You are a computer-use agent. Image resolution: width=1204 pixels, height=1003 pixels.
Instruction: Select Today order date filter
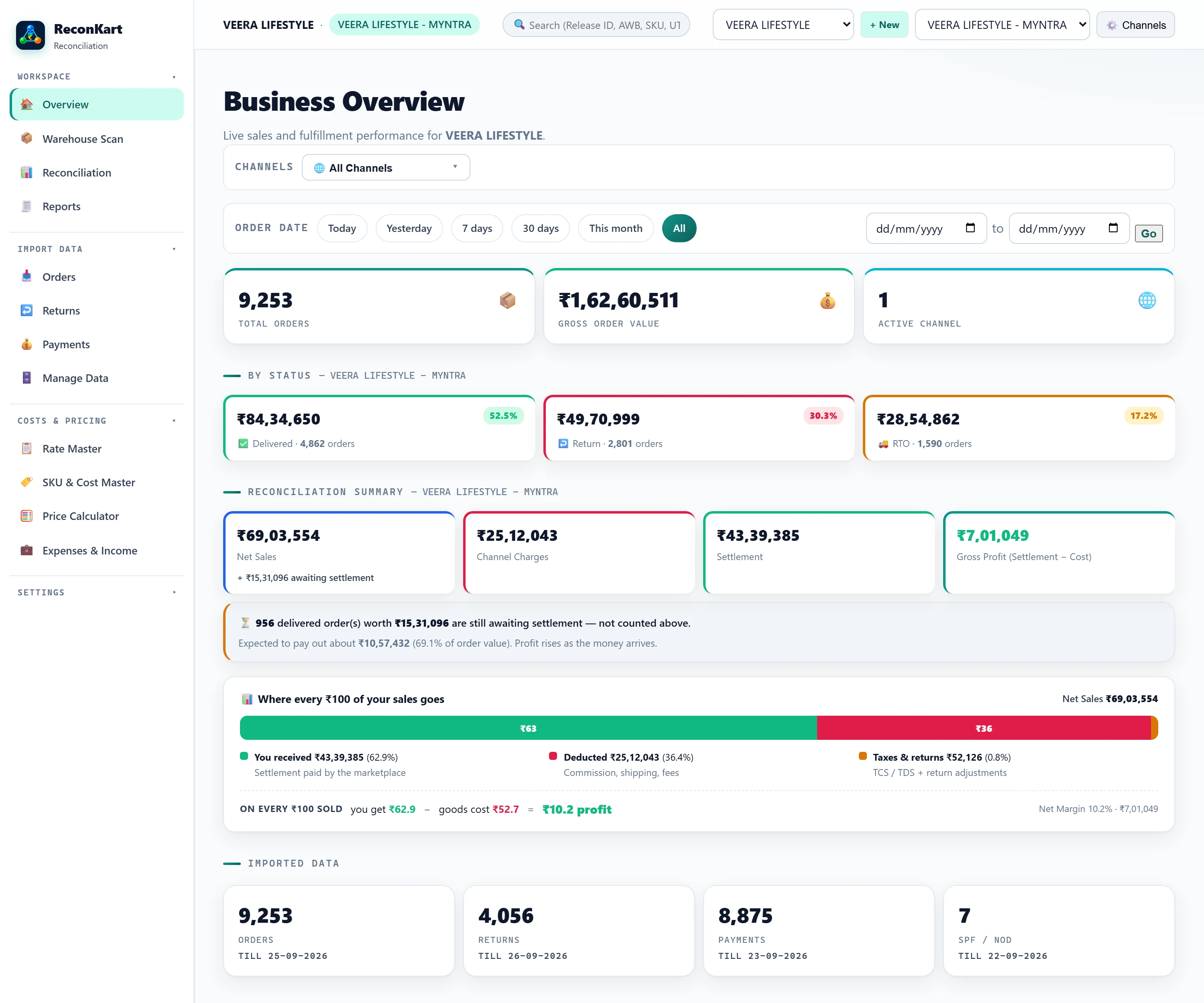click(x=342, y=228)
